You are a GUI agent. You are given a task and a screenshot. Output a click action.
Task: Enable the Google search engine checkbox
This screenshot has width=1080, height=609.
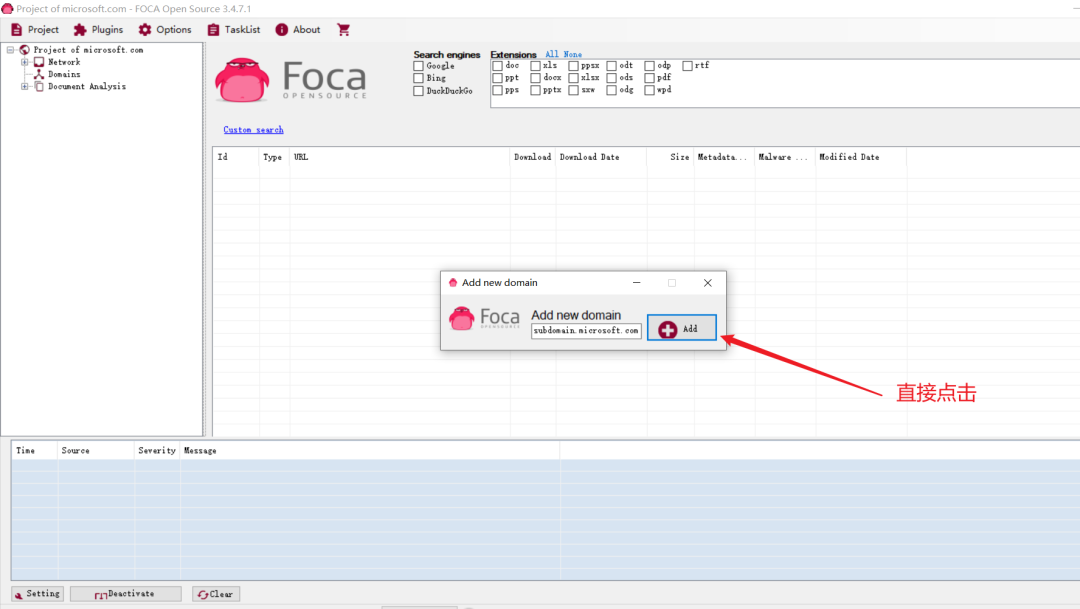418,66
